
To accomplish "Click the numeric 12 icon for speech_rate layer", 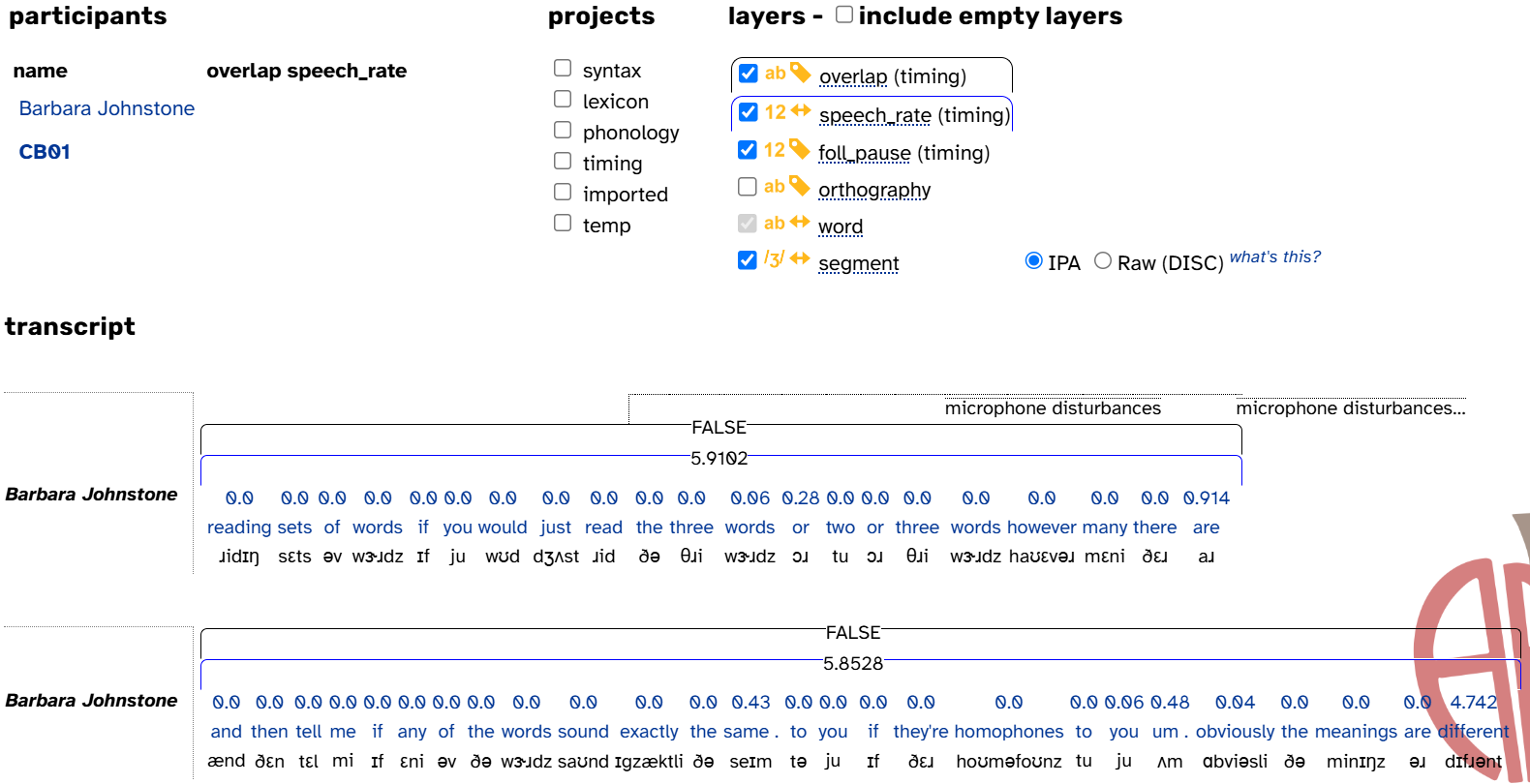I will pos(775,112).
